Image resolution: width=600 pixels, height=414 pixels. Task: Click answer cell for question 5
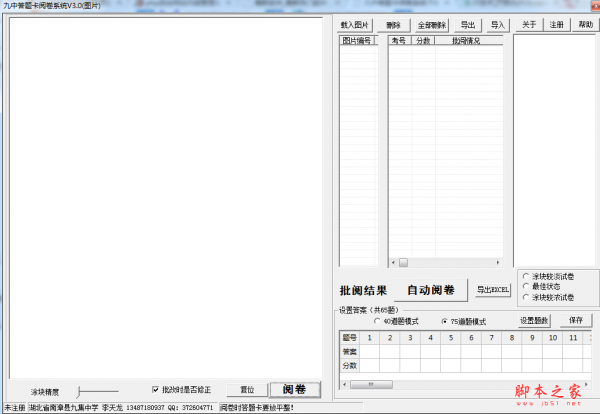click(451, 352)
